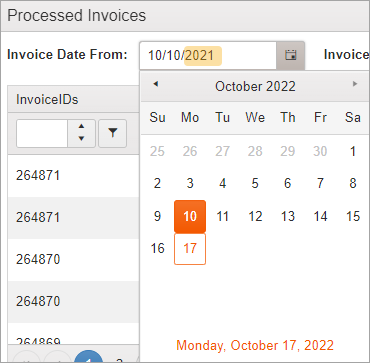Click today link Monday, October 17, 2022
Image resolution: width=370 pixels, height=363 pixels.
[255, 345]
